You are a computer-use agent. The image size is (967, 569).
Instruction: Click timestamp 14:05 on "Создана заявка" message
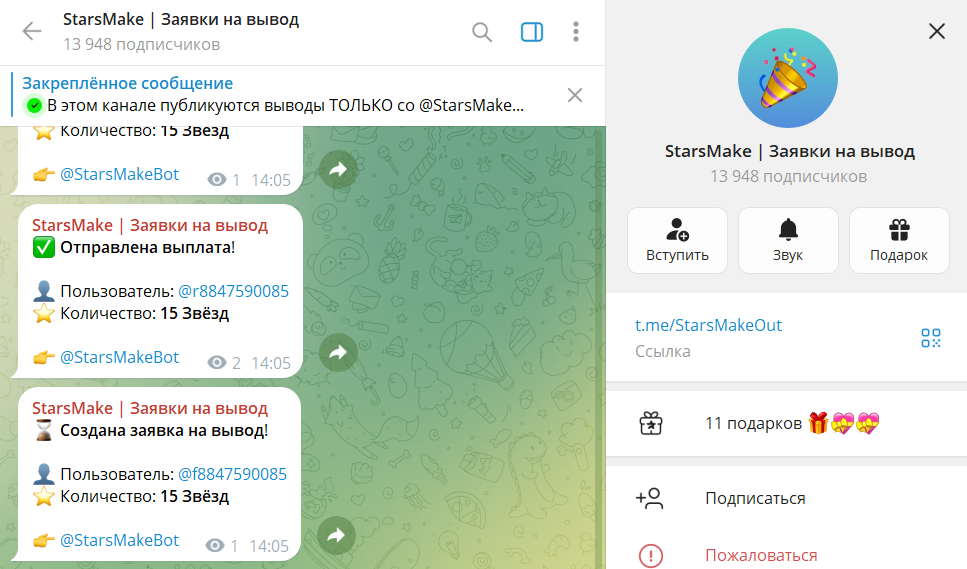(x=269, y=546)
